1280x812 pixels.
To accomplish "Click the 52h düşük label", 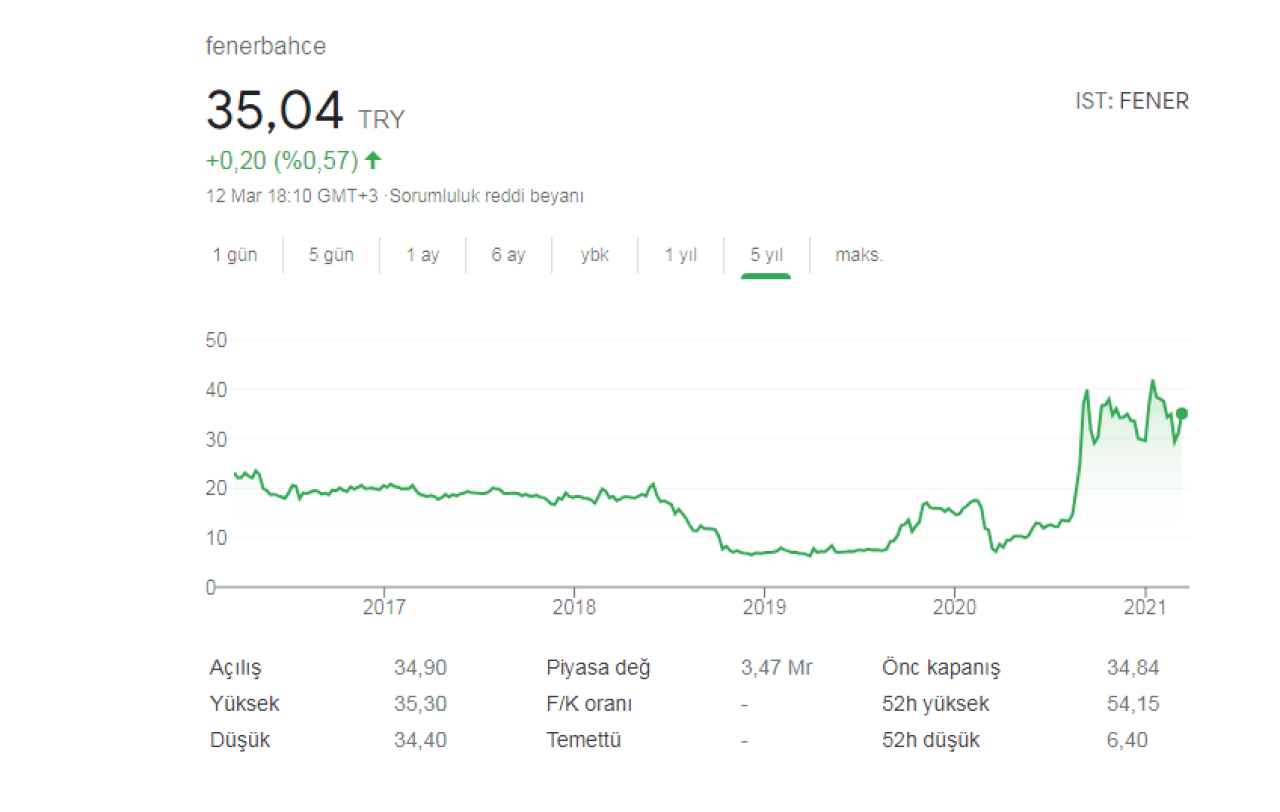I will 931,741.
